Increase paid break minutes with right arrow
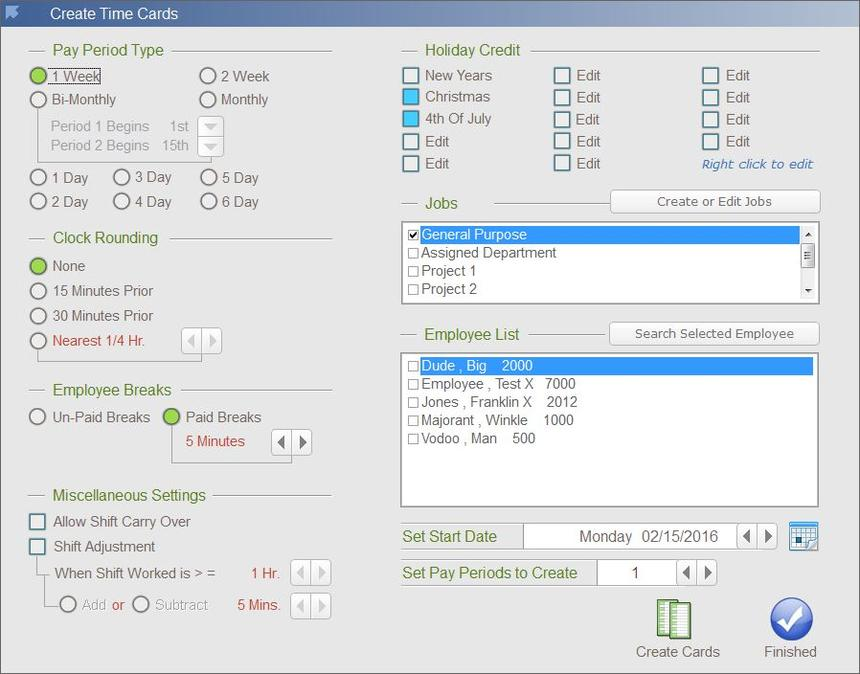The image size is (860, 674). 303,441
